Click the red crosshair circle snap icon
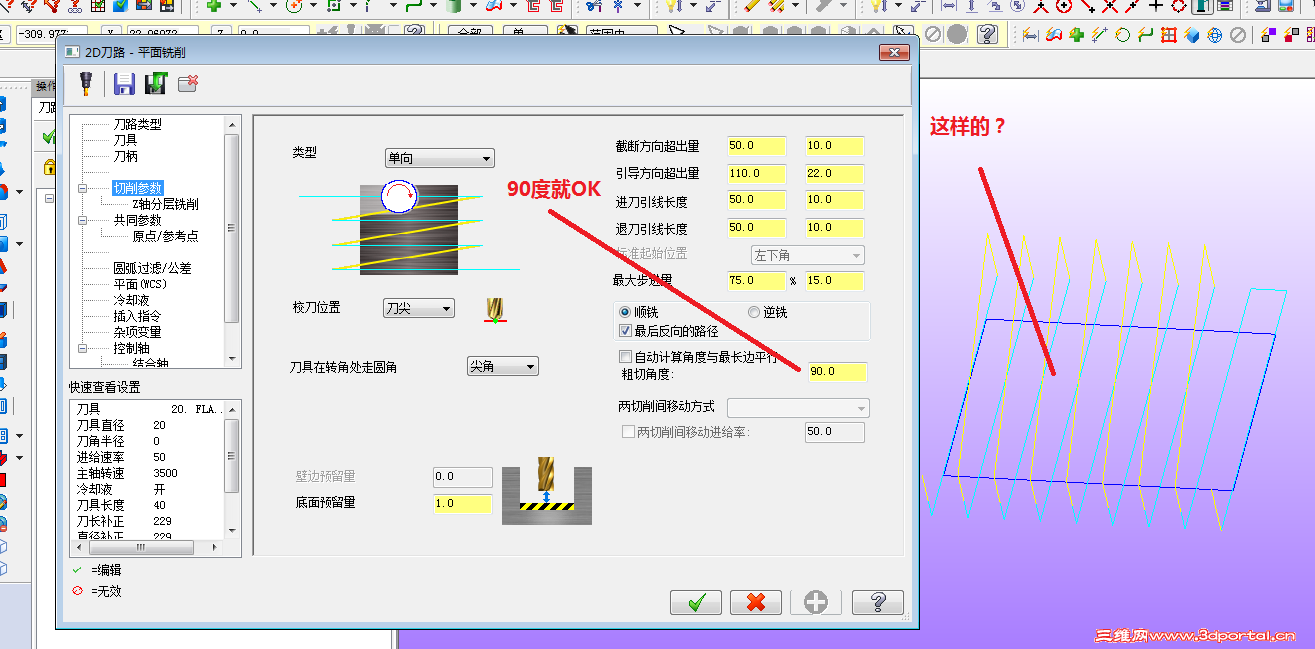Image resolution: width=1315 pixels, height=649 pixels. (1064, 6)
